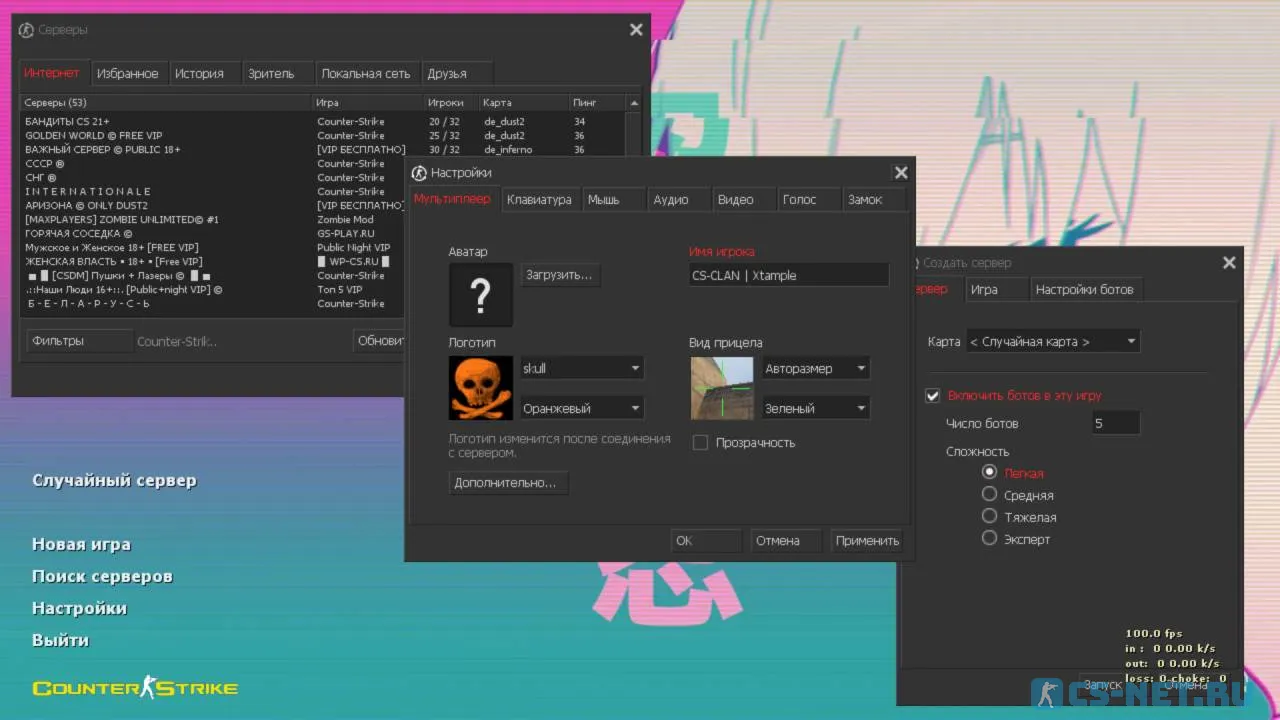1280x720 pixels.
Task: Click Поиск серверов in main menu
Action: coord(102,576)
